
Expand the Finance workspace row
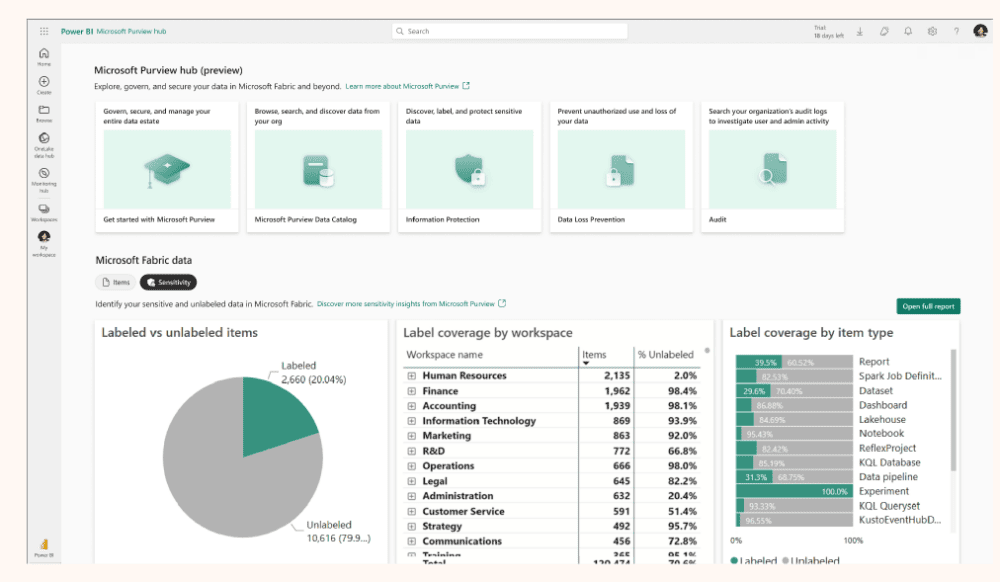[412, 391]
